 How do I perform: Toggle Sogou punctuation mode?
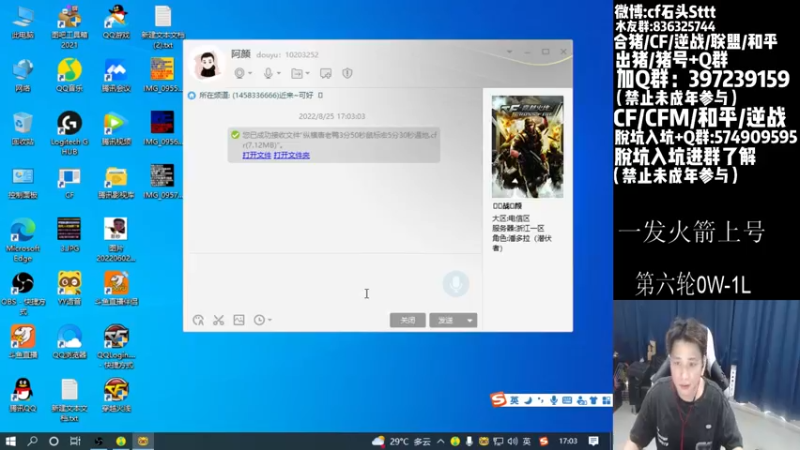(x=540, y=400)
